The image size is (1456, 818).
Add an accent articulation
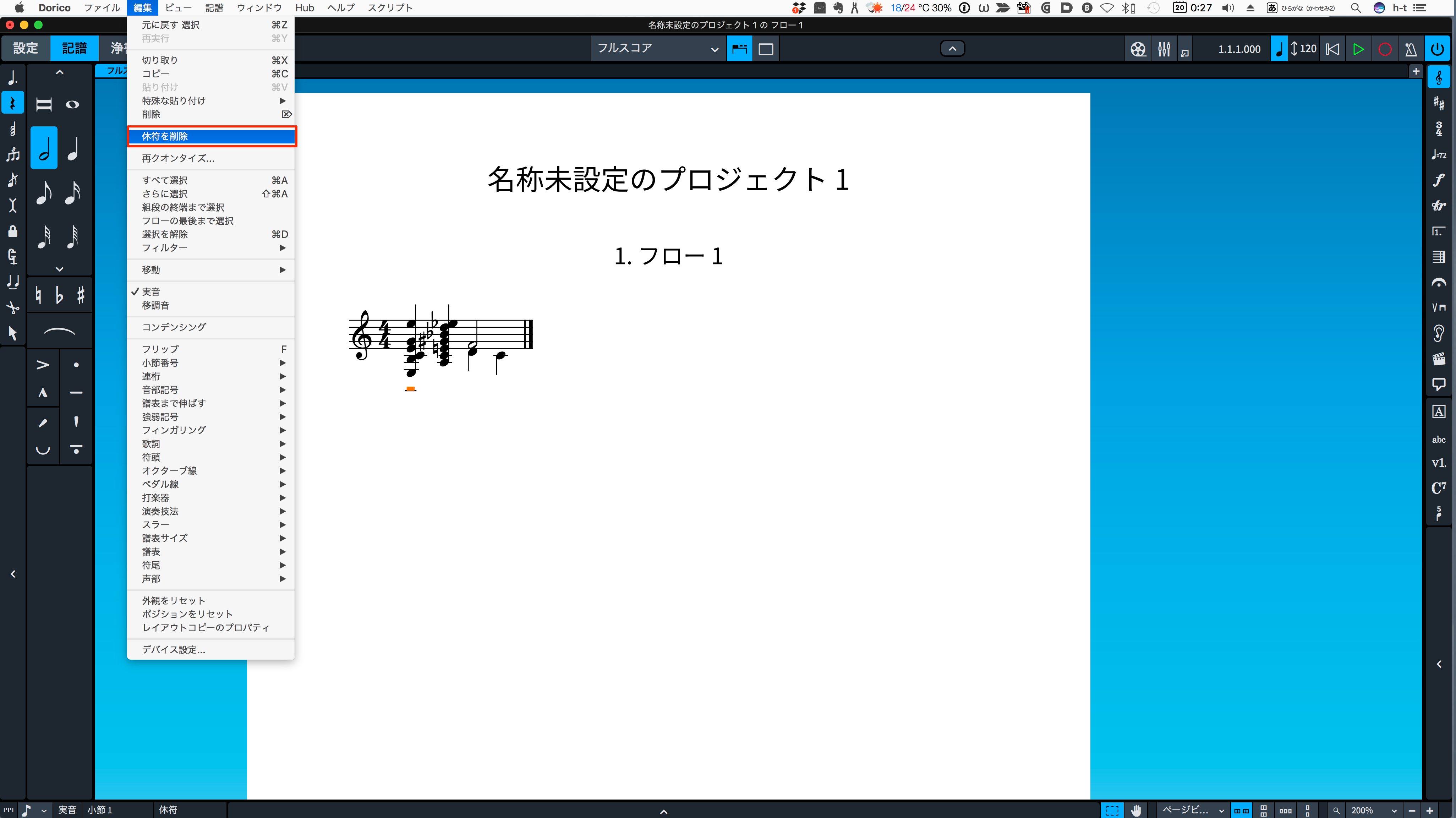43,365
